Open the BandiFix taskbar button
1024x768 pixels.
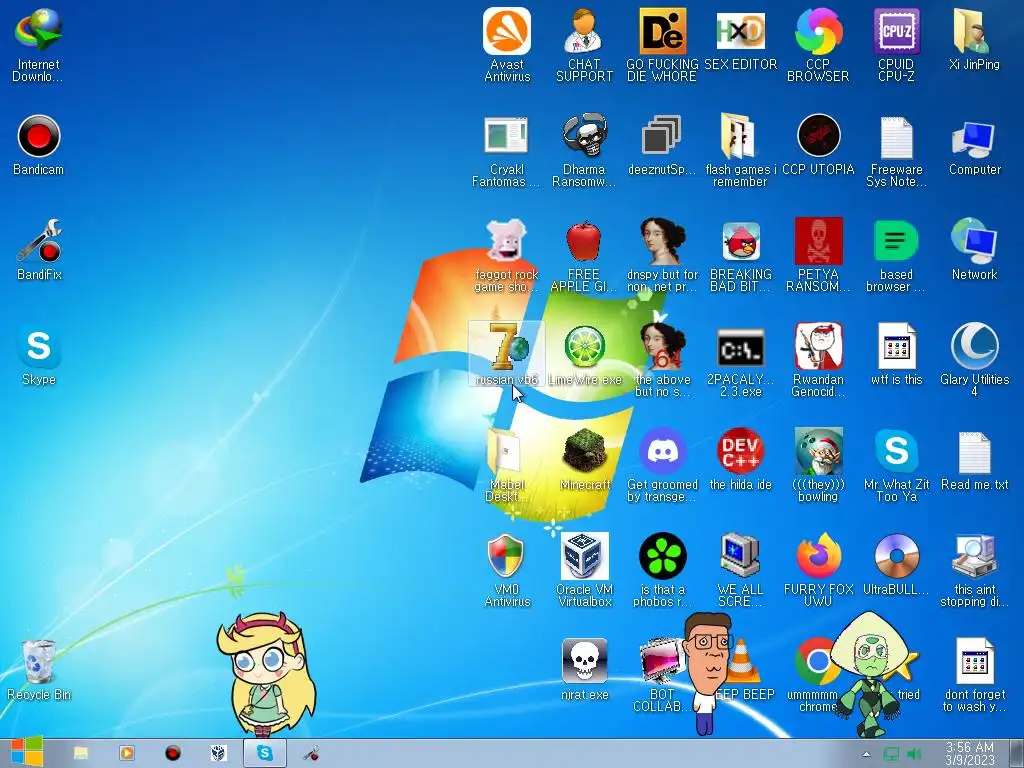pos(311,753)
